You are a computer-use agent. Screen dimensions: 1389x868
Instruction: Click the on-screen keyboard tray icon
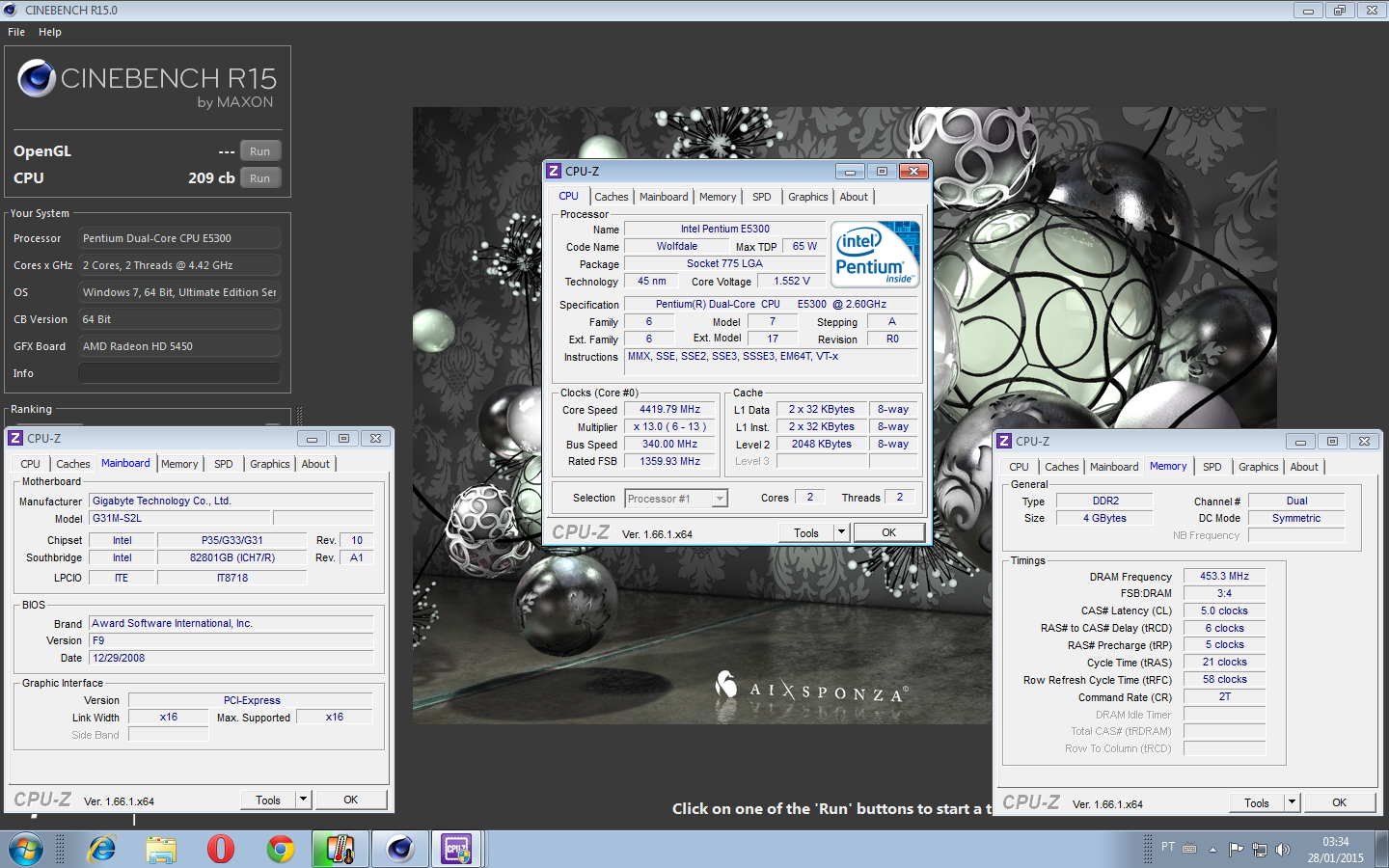click(1189, 850)
